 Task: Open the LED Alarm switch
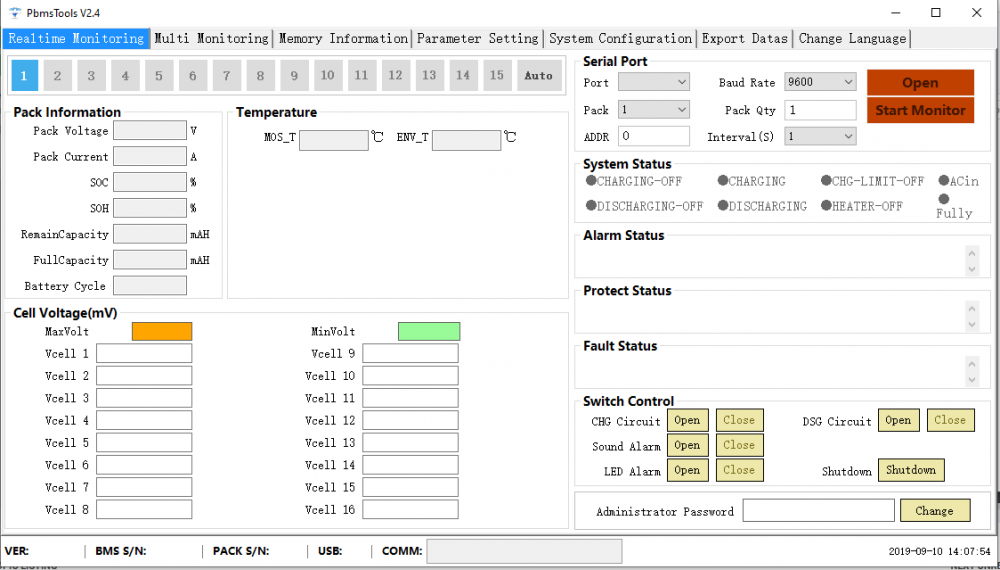(688, 470)
